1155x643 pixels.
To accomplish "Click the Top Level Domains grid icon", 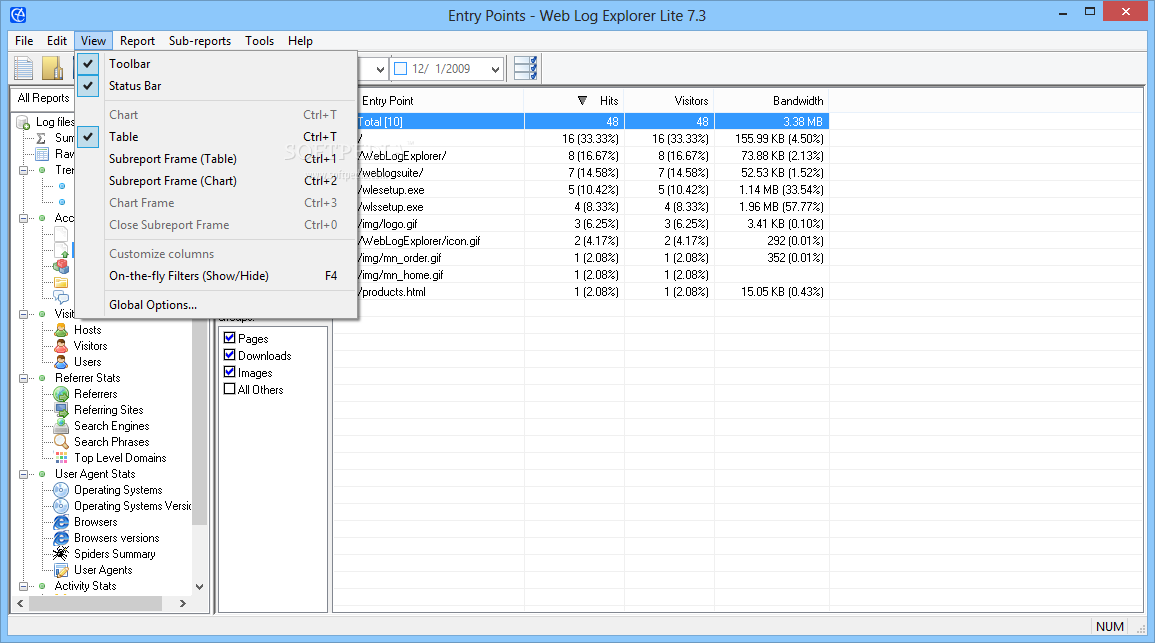I will [x=62, y=458].
